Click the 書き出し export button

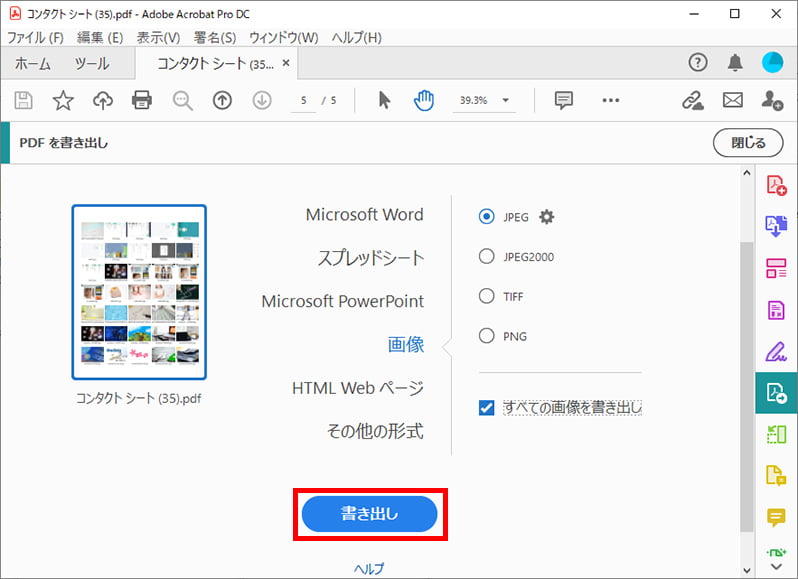[370, 514]
